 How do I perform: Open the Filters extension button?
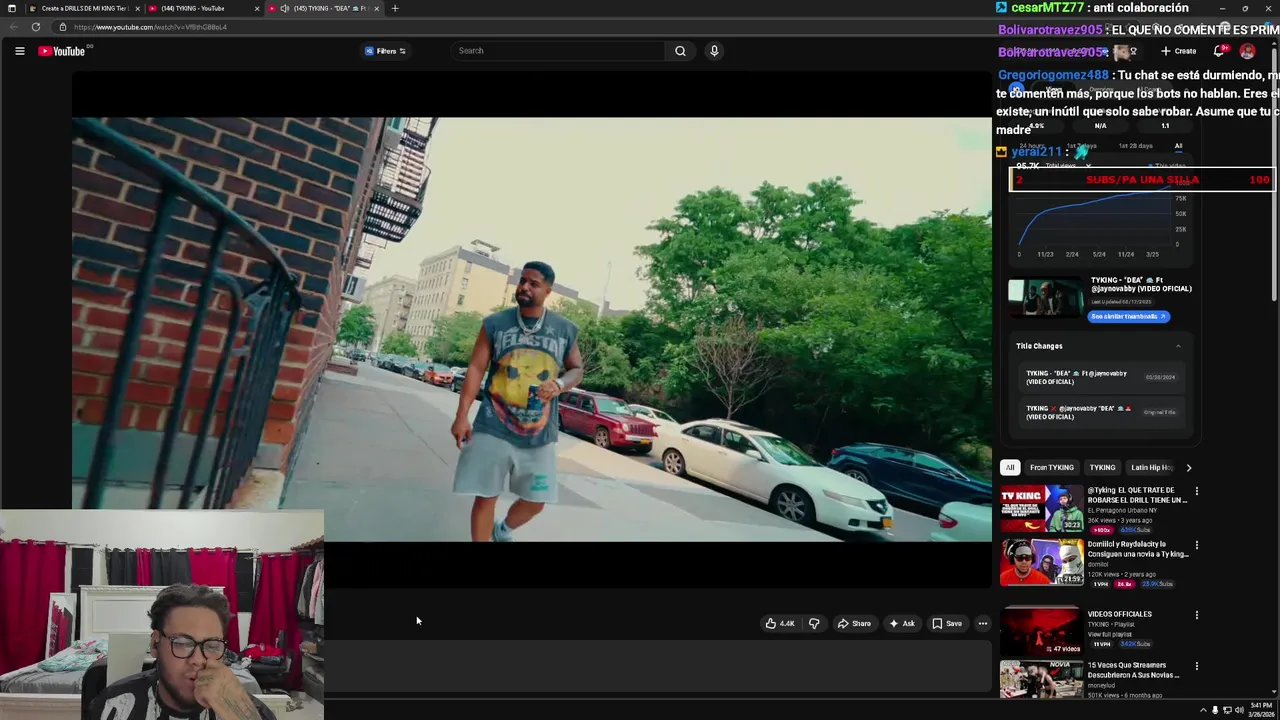[x=385, y=51]
